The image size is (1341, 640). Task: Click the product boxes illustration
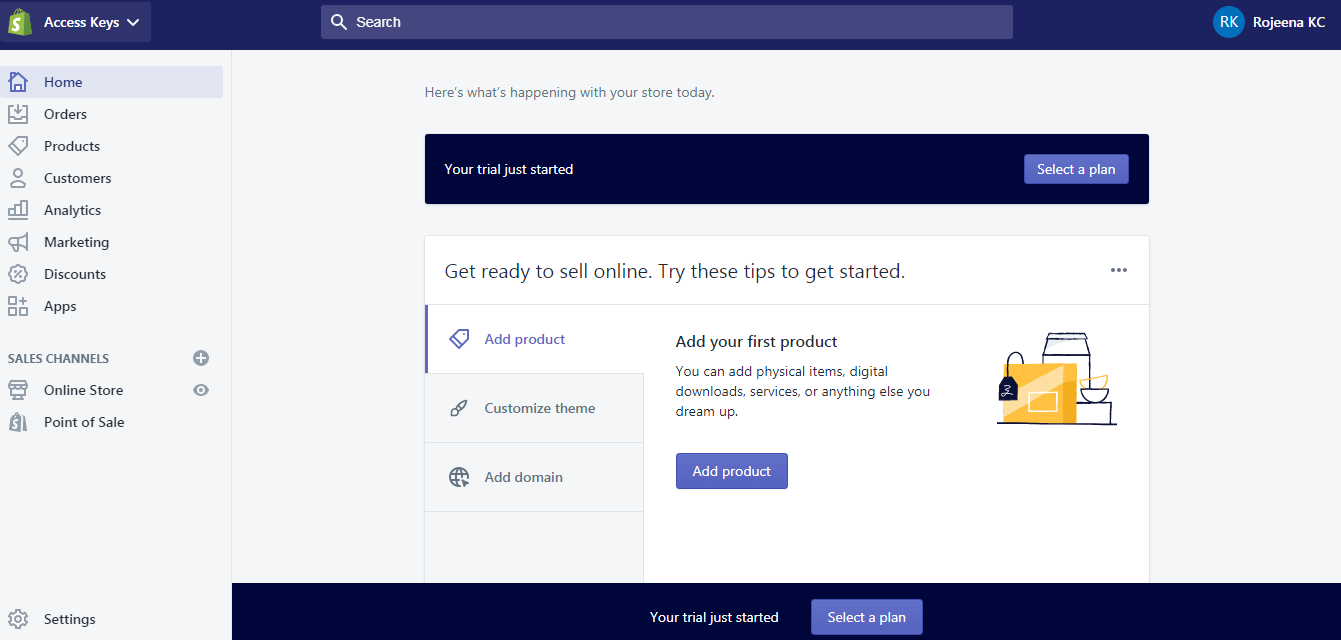[x=1057, y=379]
